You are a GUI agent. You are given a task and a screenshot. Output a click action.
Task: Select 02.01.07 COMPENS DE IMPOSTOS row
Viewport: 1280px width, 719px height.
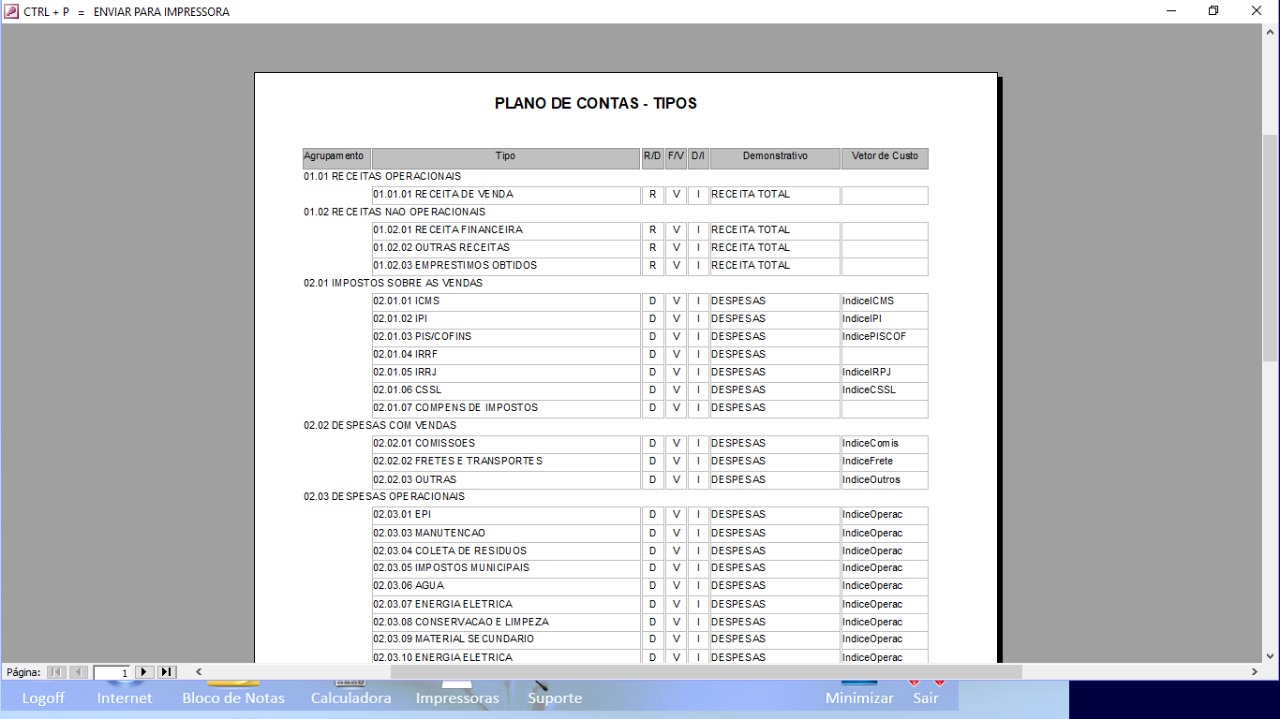coord(650,408)
